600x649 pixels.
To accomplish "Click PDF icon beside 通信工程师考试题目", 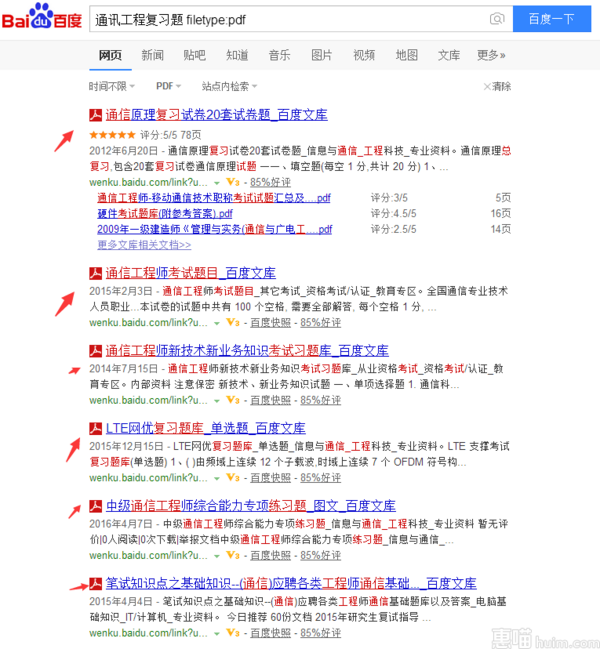I will [96, 273].
